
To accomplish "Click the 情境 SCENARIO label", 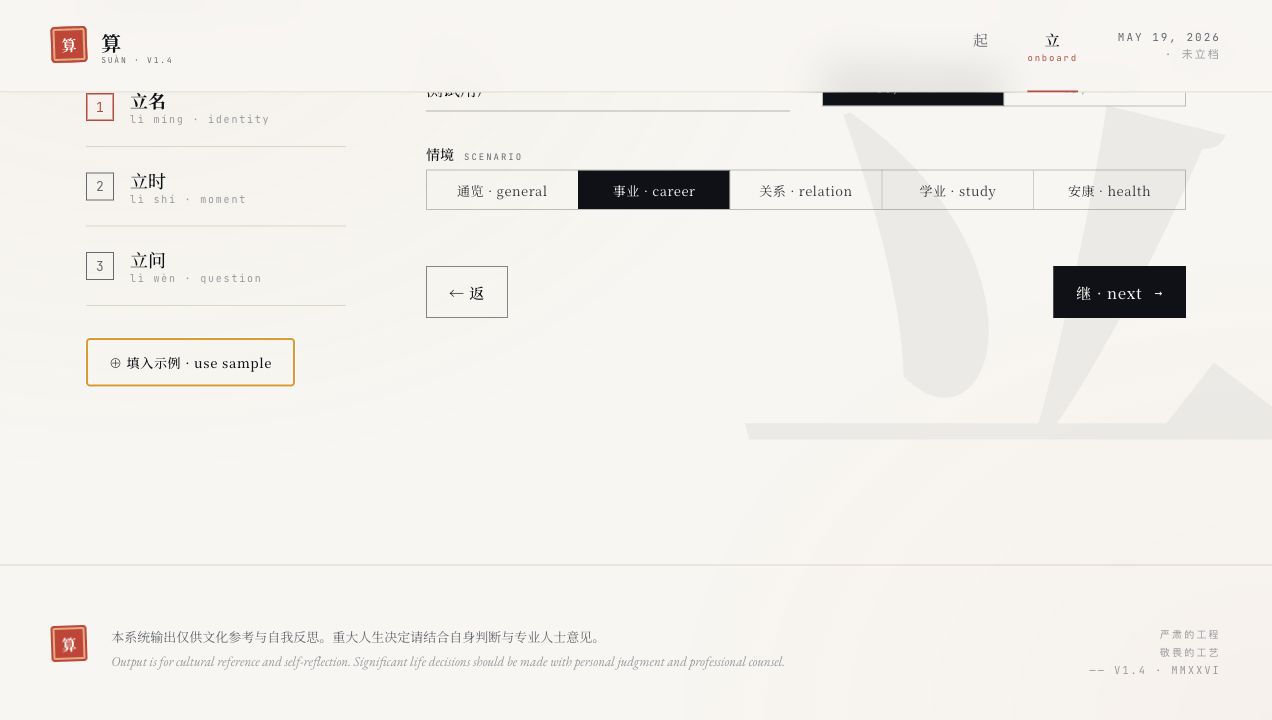I will (x=474, y=155).
